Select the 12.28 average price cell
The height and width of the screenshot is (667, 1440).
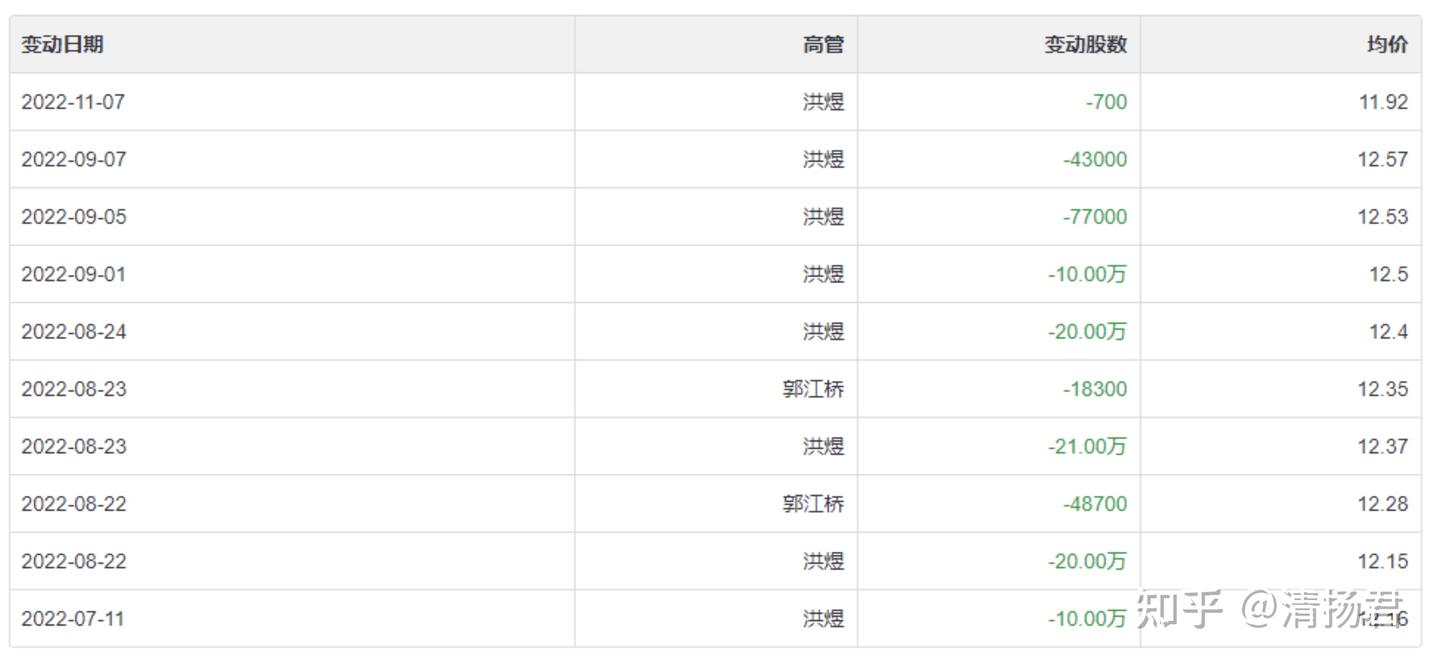1383,504
